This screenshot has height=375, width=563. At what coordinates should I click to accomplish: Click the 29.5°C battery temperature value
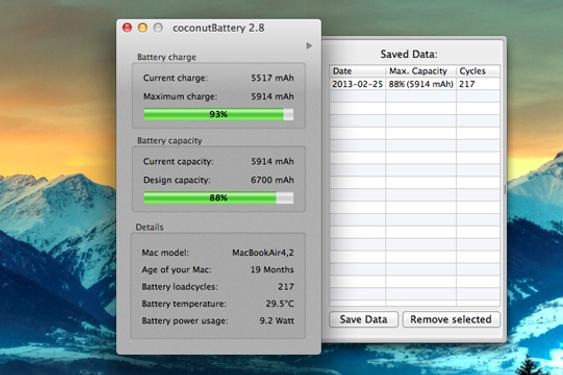280,304
